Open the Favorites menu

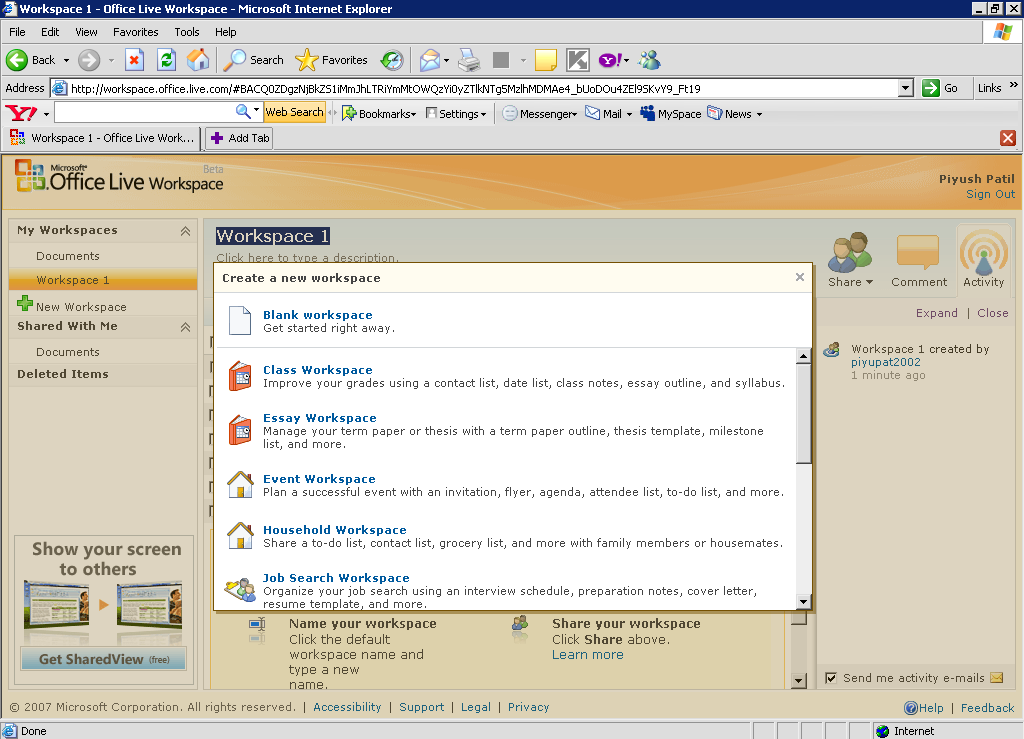[x=136, y=32]
